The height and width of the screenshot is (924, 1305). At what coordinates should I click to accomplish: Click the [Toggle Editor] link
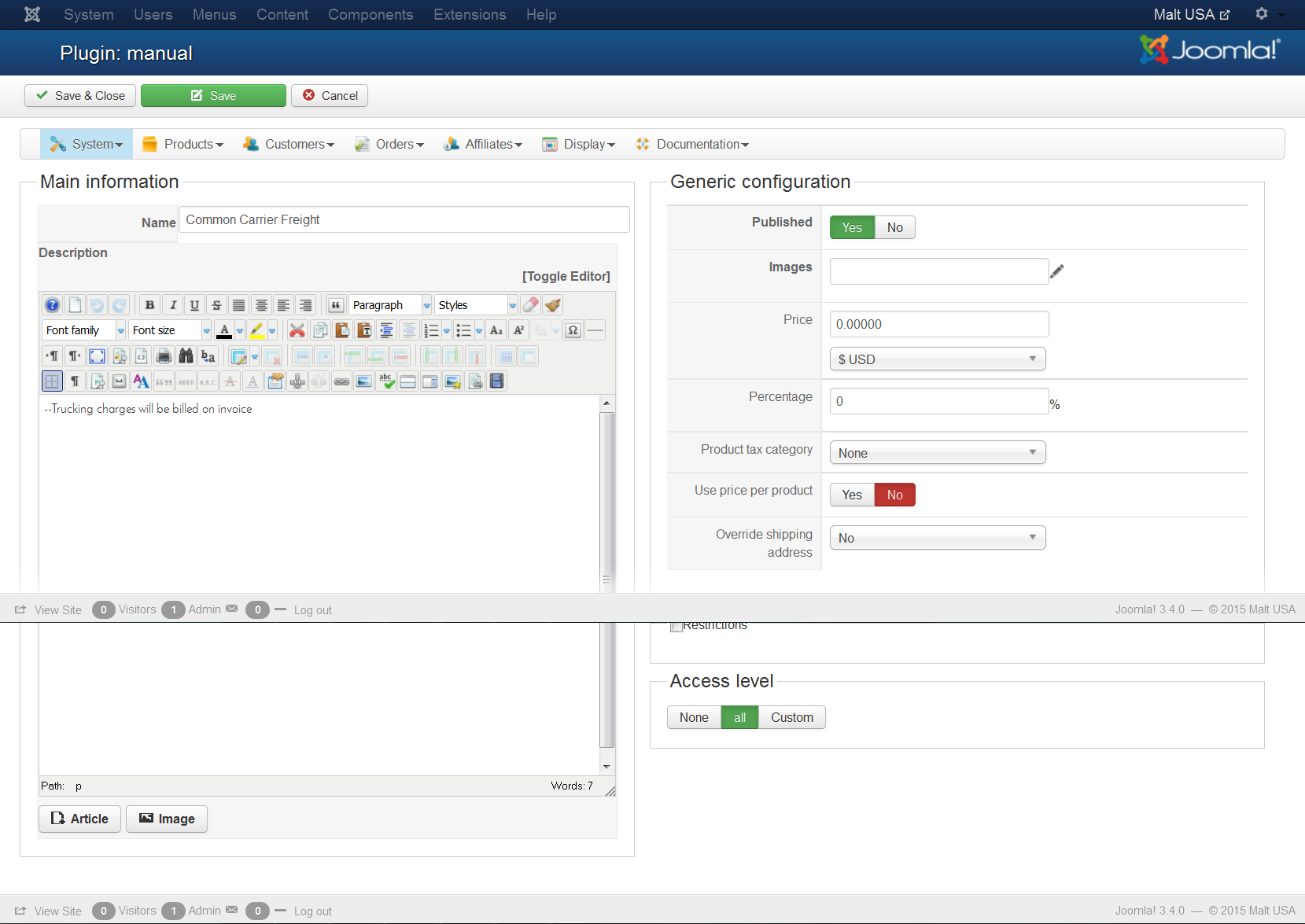(566, 276)
